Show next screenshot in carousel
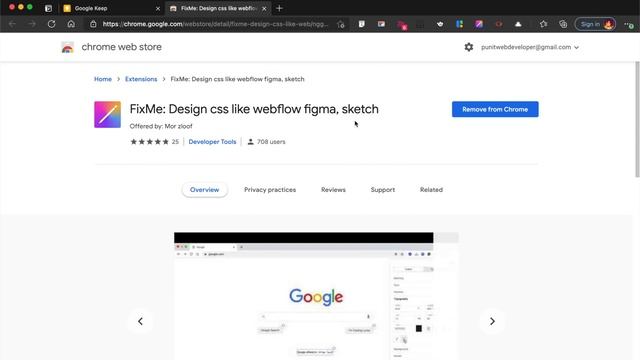This screenshot has height=360, width=640. [492, 321]
